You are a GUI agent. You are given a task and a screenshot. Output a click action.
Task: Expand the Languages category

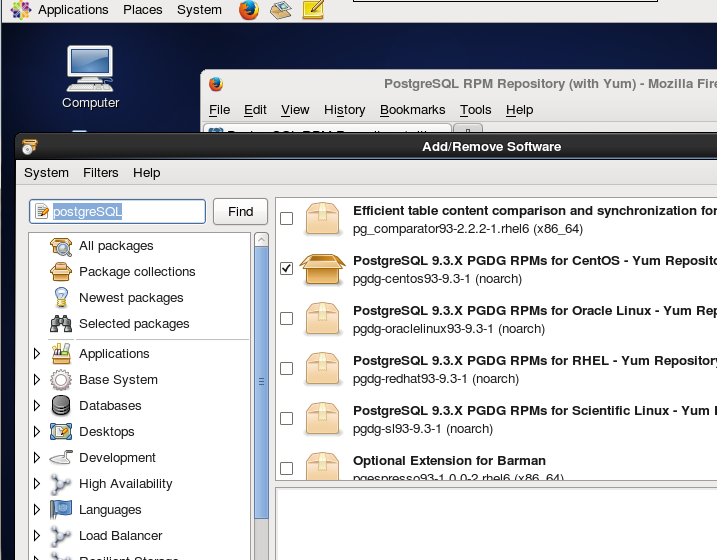37,509
